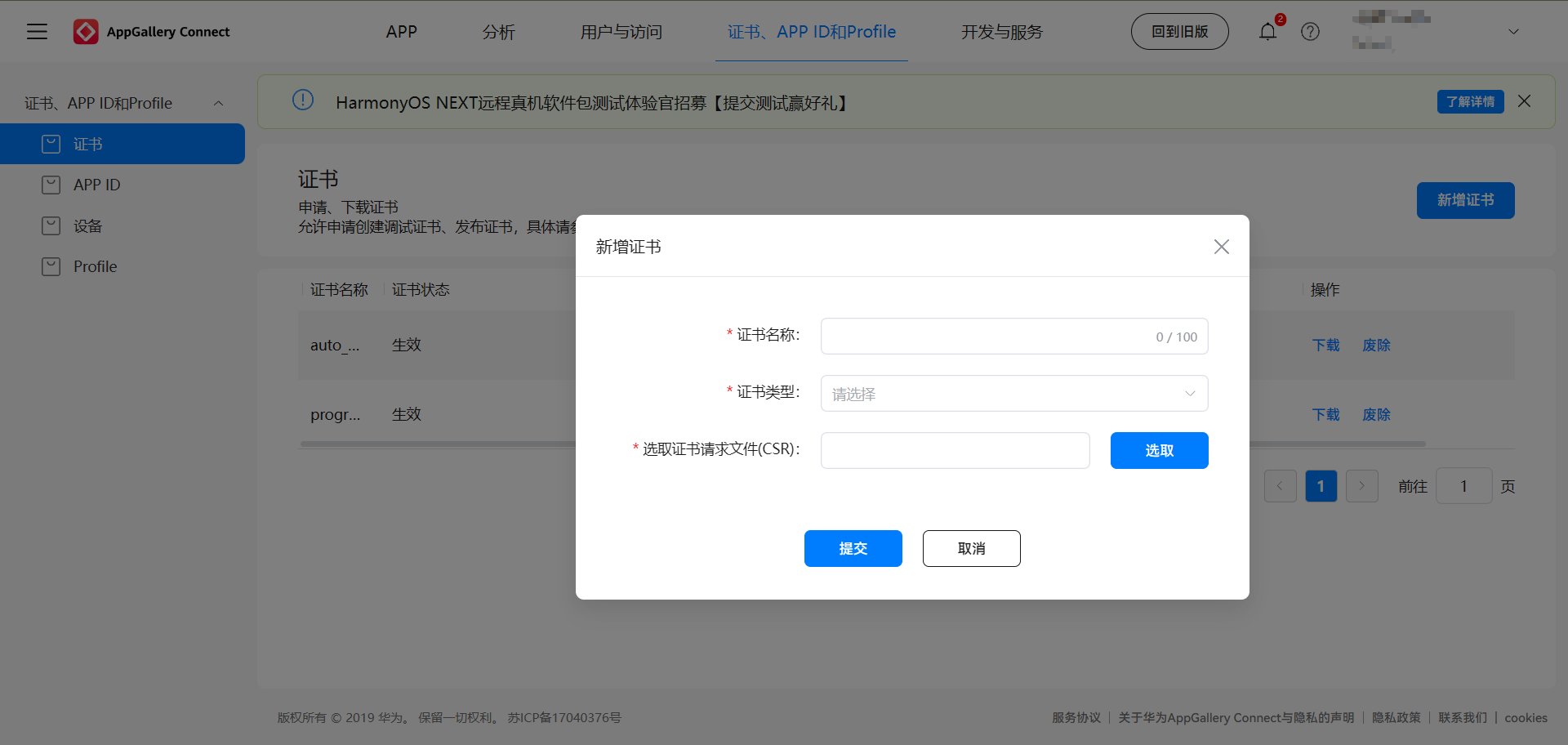Screen dimensions: 1568x745
Task: Open the hamburger menu icon
Action: point(37,32)
